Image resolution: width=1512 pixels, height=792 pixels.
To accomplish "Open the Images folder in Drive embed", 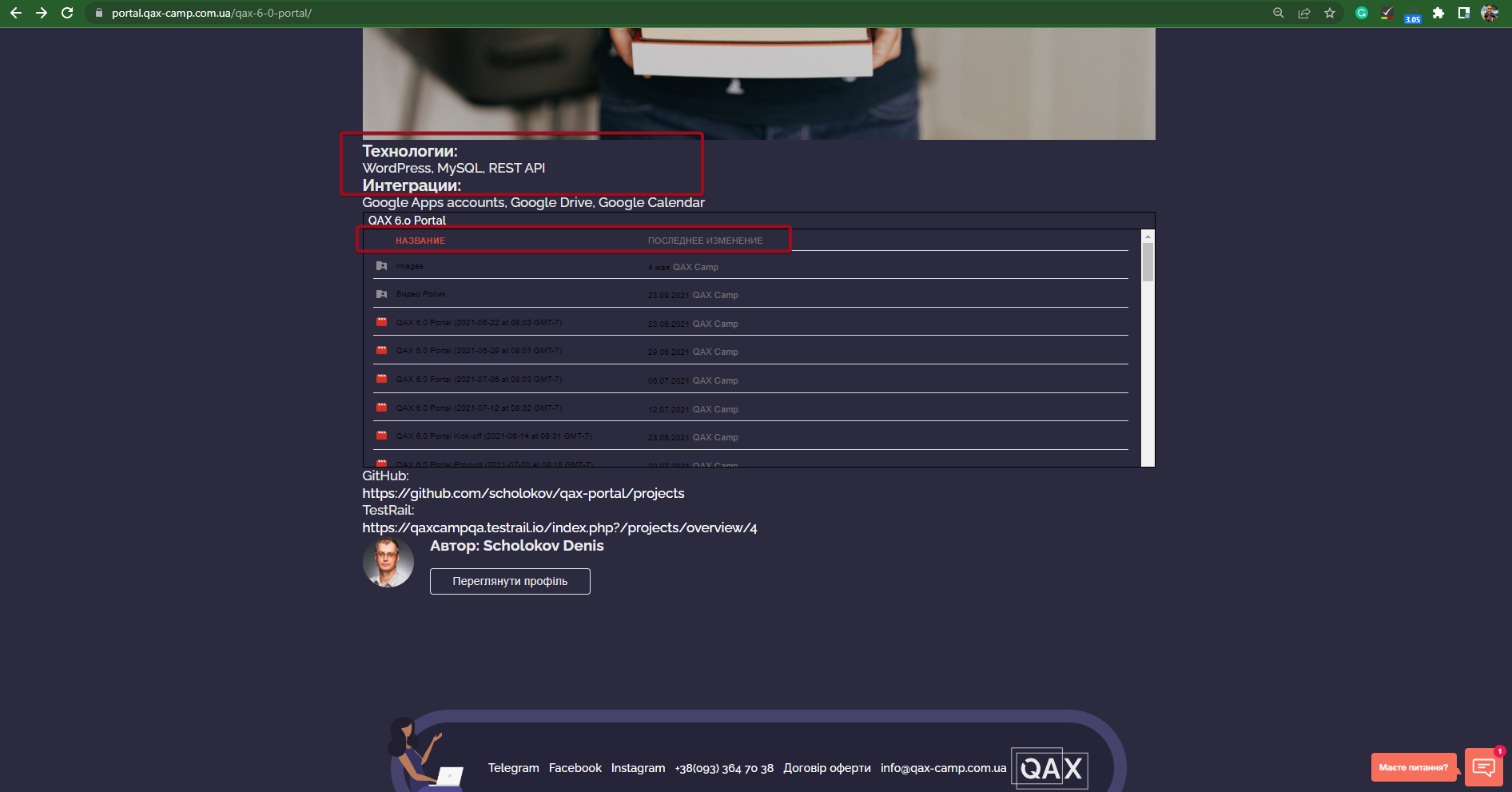I will pyautogui.click(x=408, y=266).
